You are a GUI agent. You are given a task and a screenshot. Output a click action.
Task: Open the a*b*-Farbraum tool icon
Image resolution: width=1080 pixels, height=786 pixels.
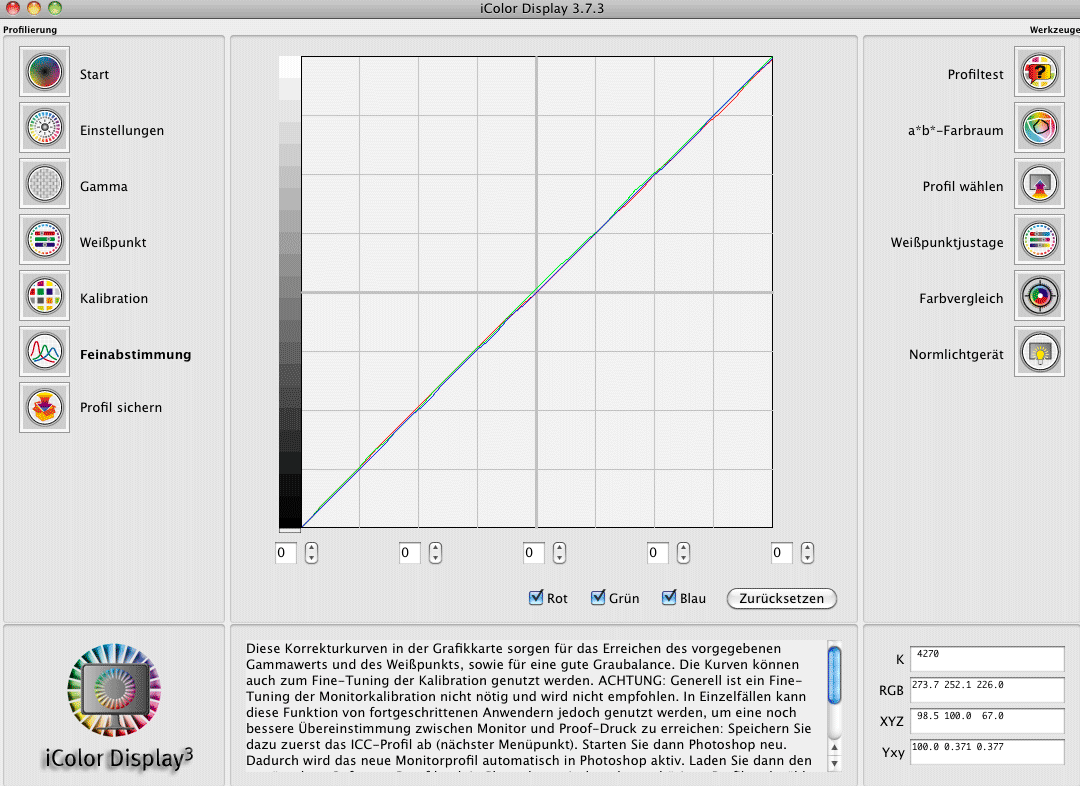coord(1039,129)
